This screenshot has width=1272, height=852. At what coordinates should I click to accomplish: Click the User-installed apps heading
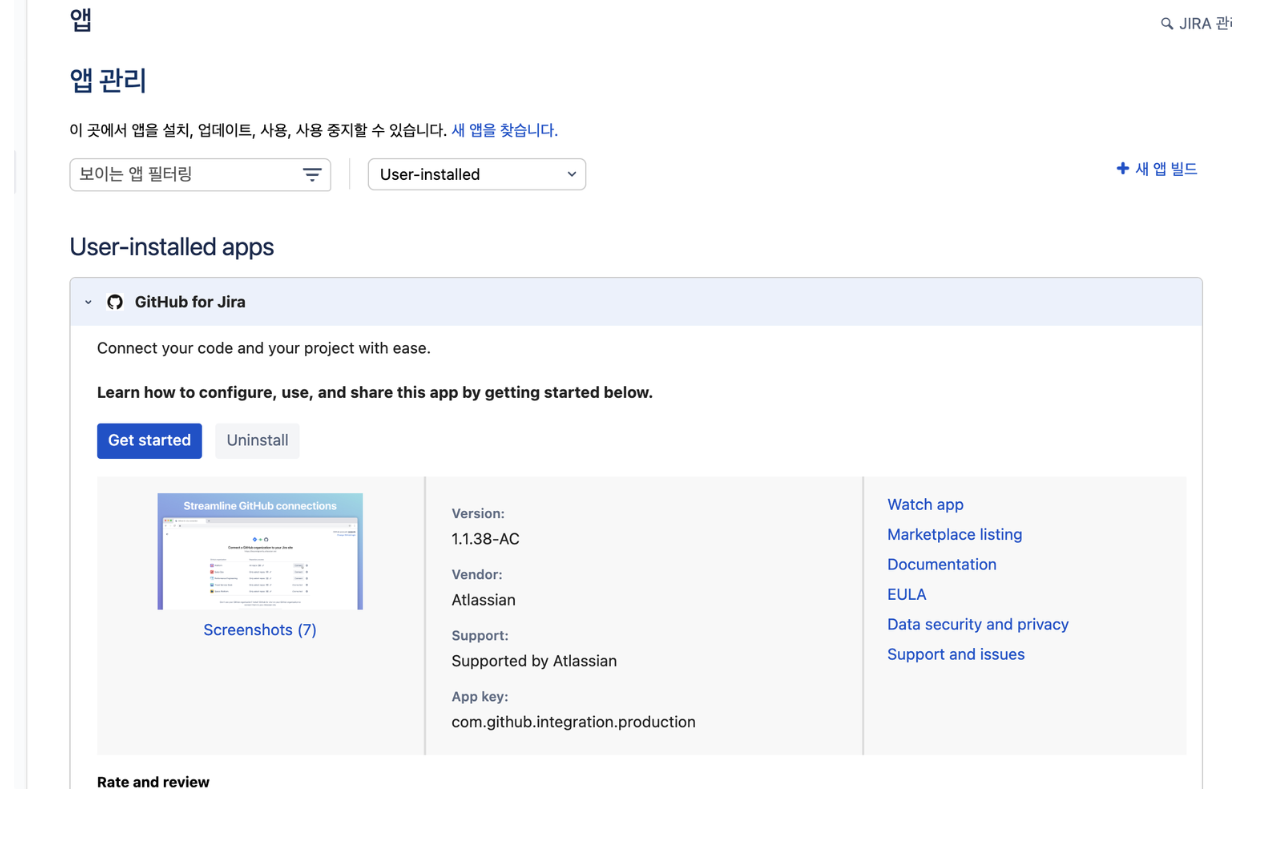pyautogui.click(x=172, y=247)
